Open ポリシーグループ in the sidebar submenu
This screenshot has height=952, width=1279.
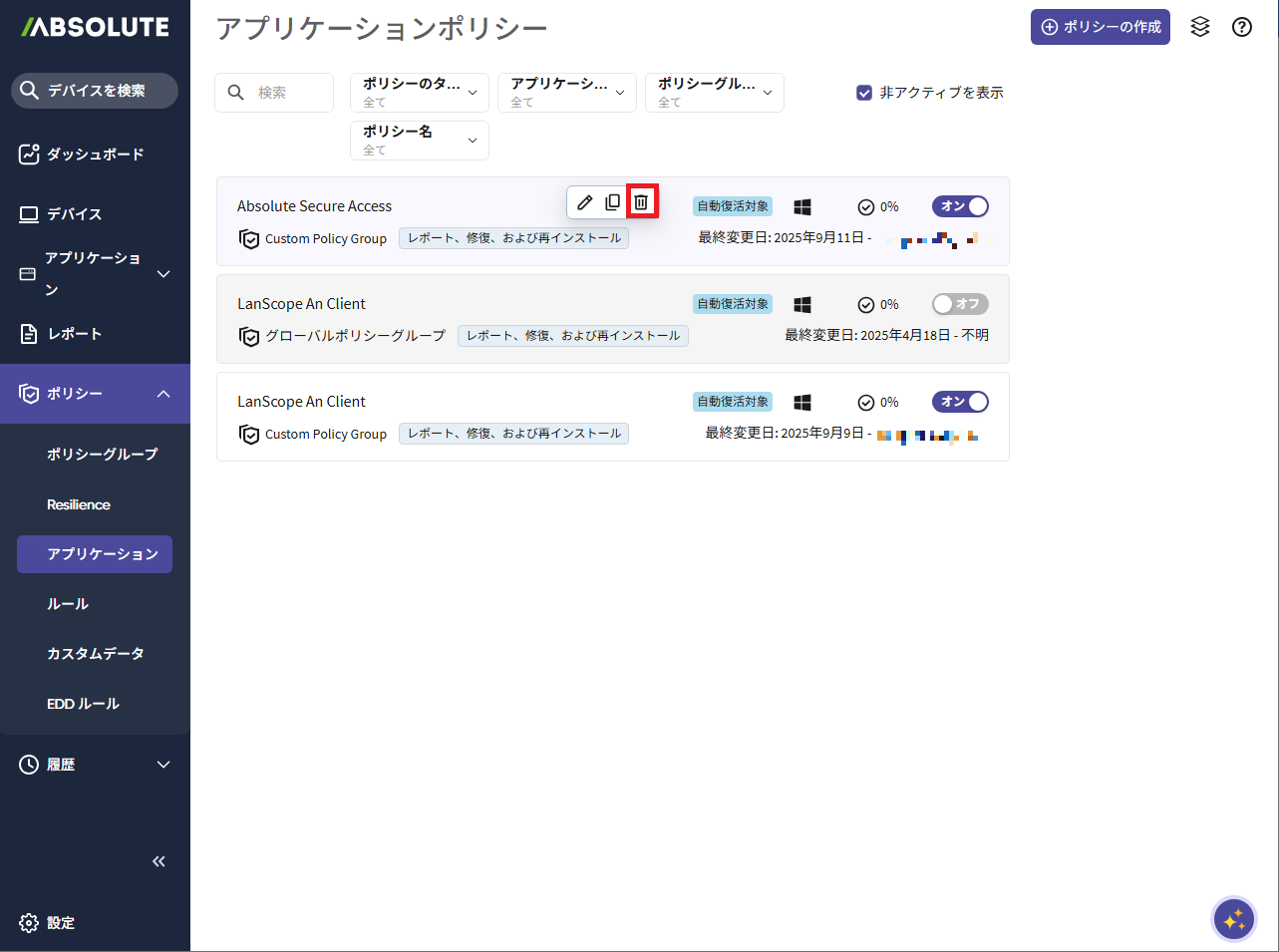[102, 454]
